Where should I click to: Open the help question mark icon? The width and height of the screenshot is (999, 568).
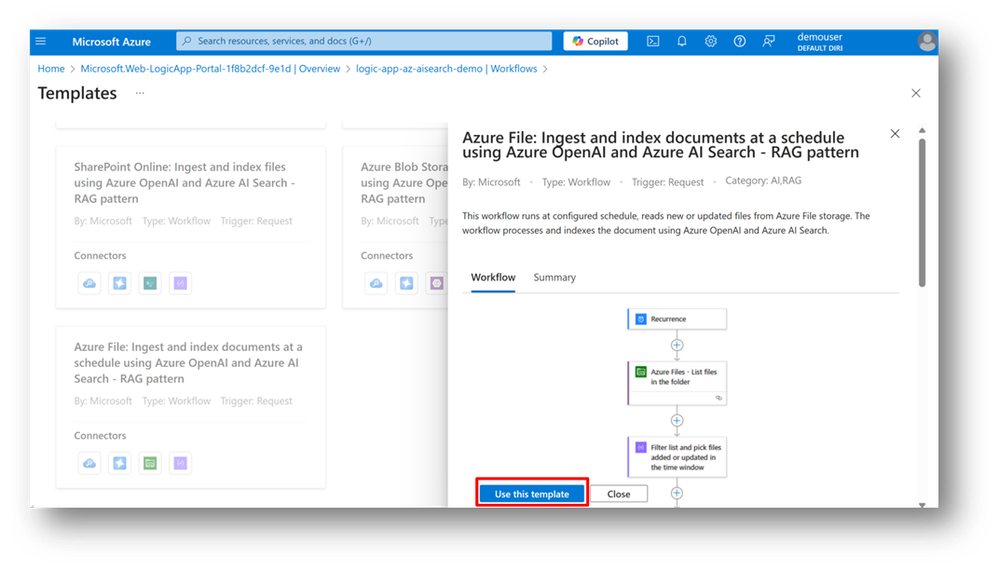click(x=740, y=41)
